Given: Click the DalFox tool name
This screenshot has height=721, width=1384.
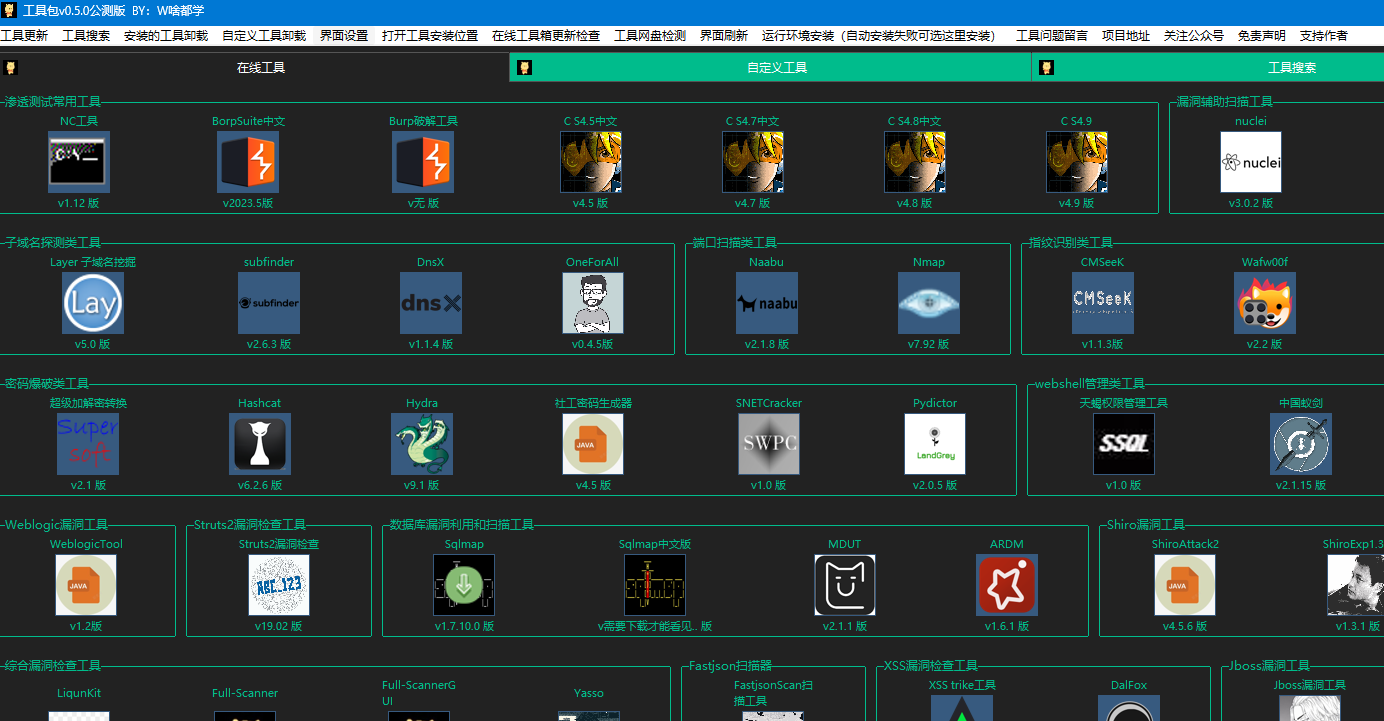Looking at the screenshot, I should click(1129, 685).
